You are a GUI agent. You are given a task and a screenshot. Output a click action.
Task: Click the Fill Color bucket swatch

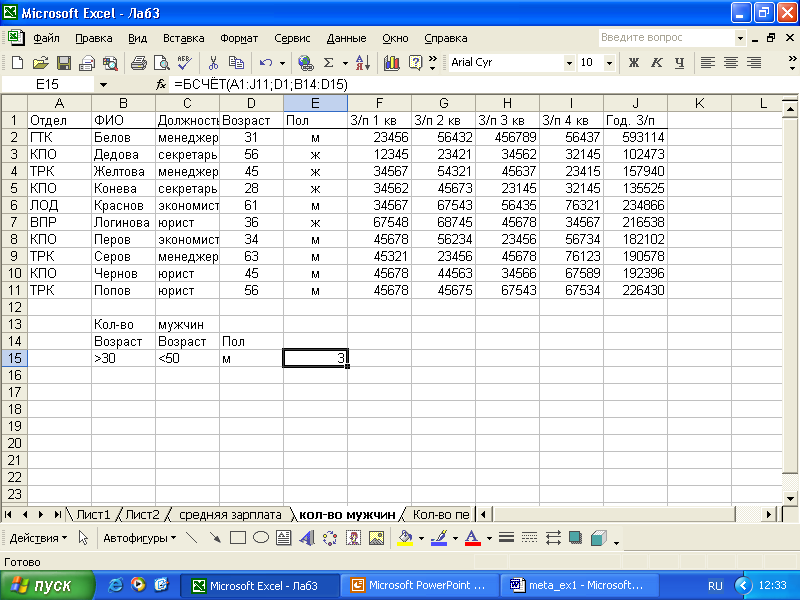coord(404,538)
